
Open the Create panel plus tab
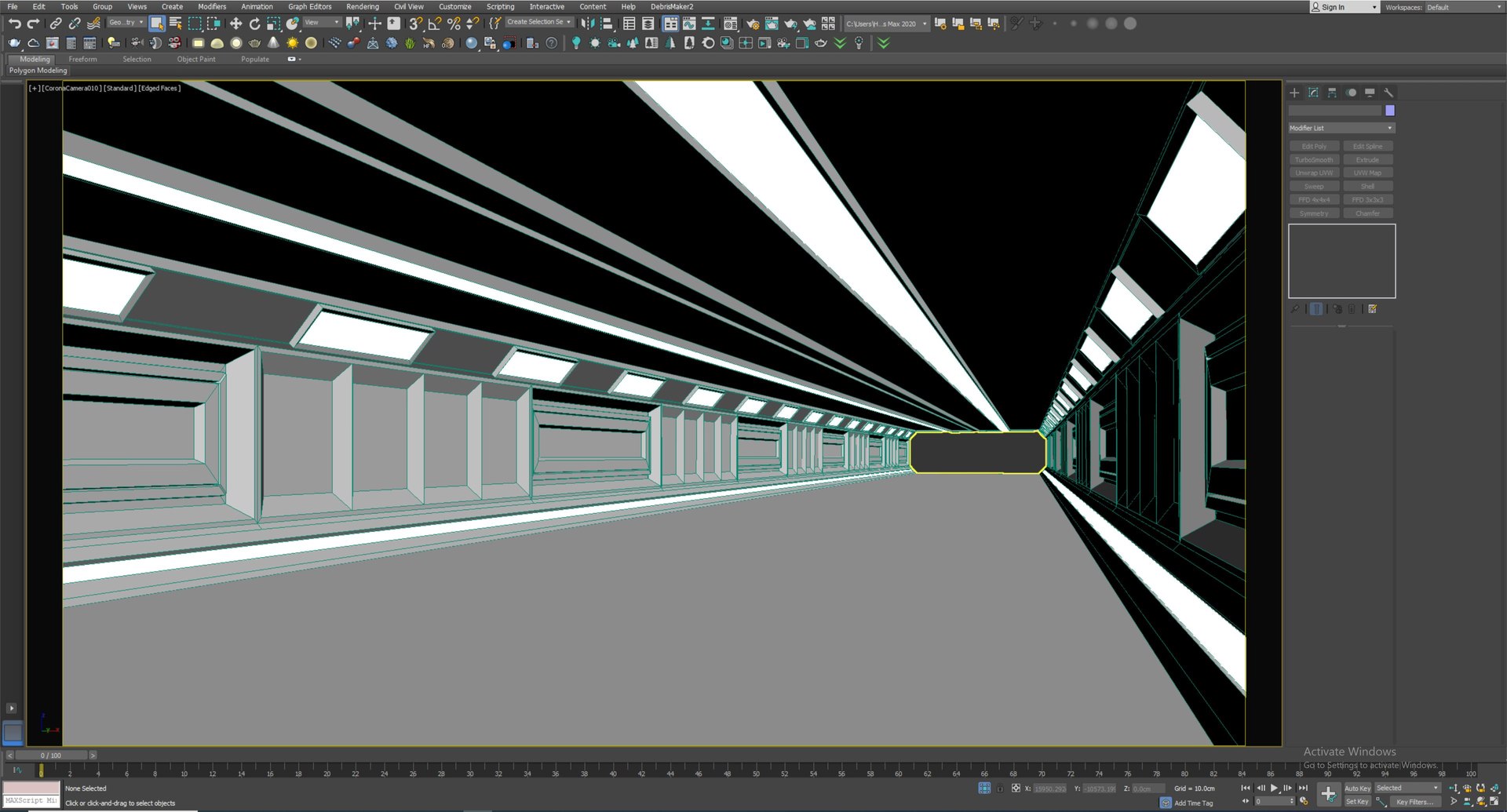1294,93
